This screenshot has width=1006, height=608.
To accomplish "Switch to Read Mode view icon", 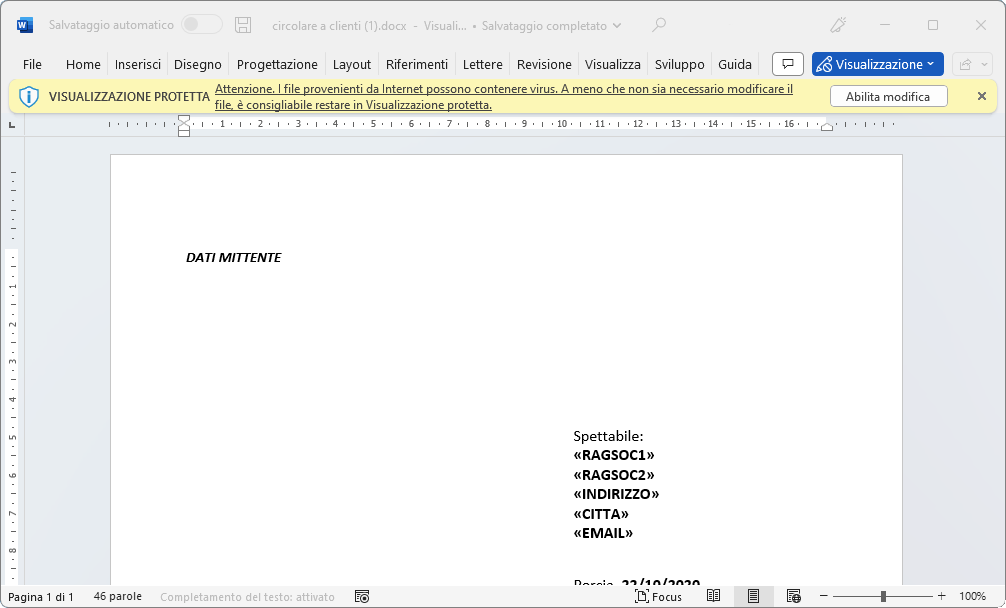I will pos(713,596).
